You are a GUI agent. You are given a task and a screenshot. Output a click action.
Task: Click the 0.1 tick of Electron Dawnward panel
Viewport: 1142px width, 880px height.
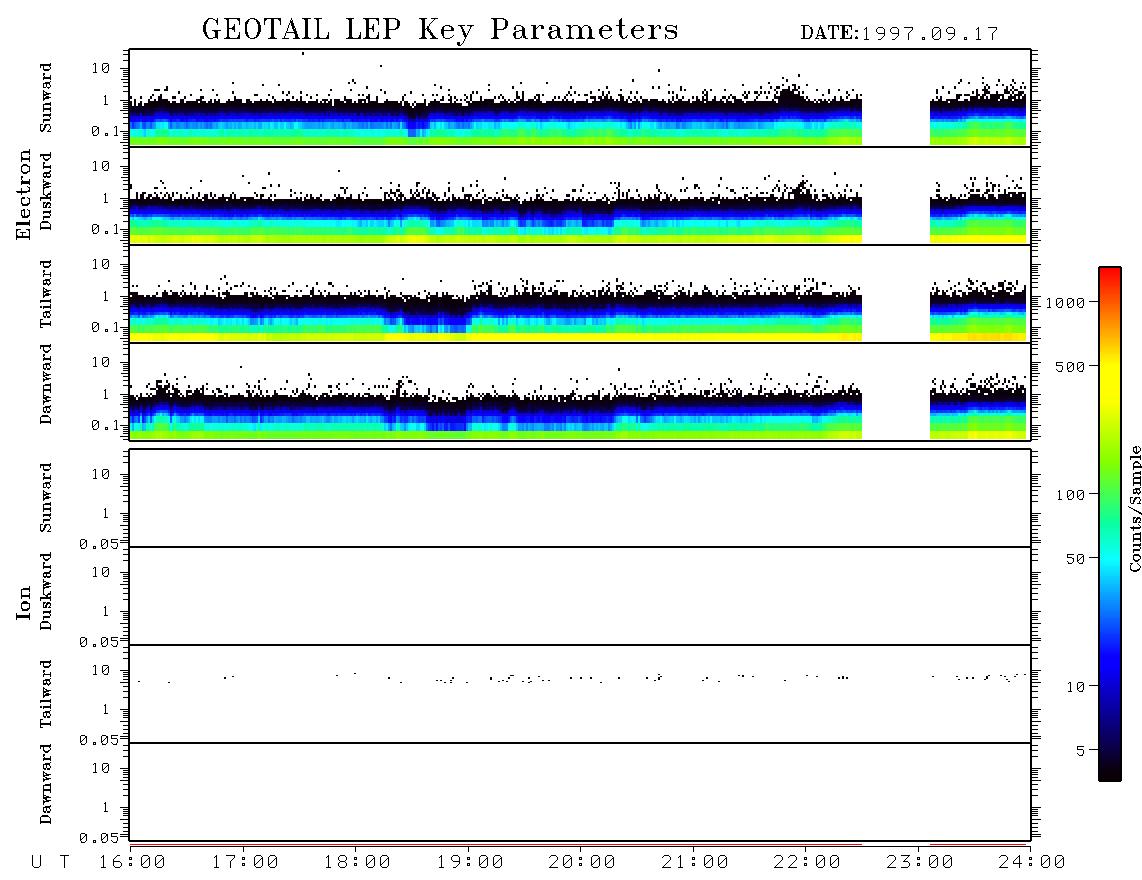(104, 425)
